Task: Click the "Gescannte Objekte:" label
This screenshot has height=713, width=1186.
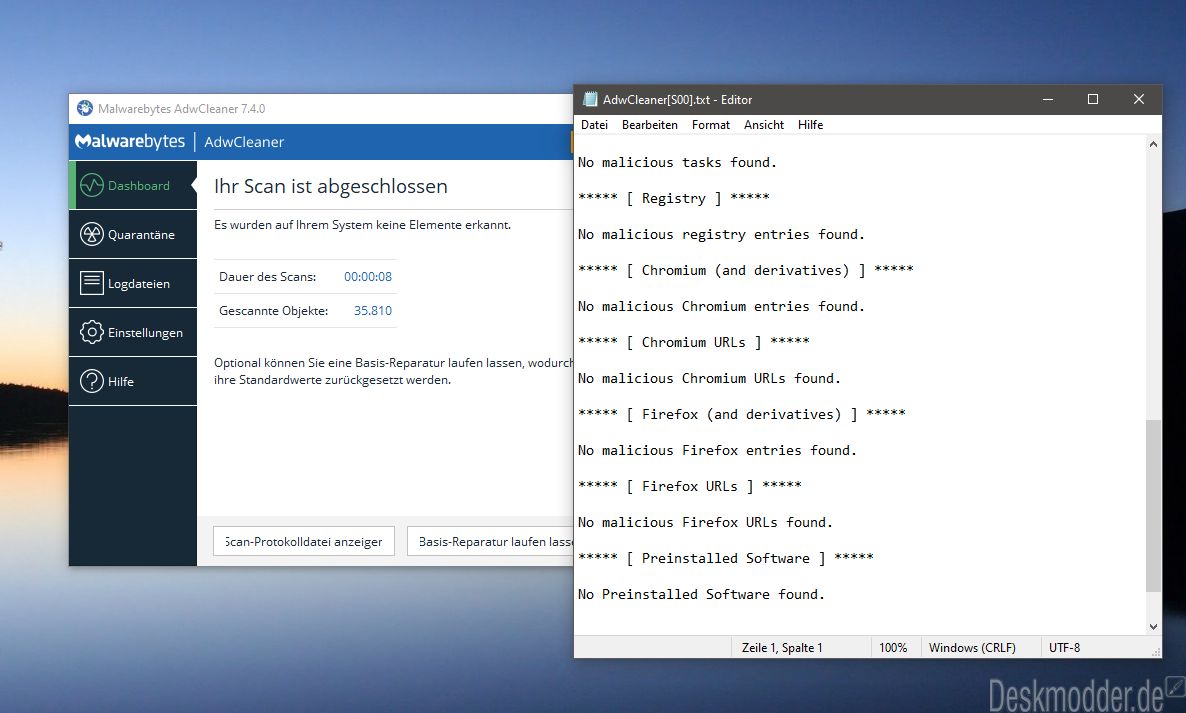Action: coord(274,311)
